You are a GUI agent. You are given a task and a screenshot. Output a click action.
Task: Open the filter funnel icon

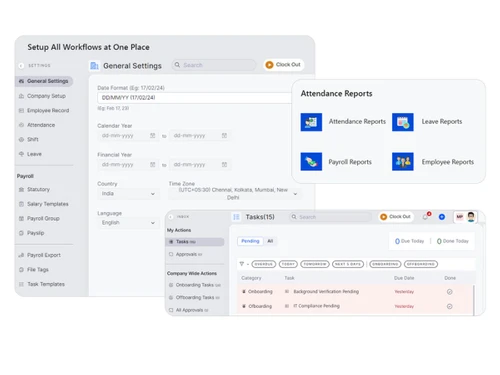242,264
